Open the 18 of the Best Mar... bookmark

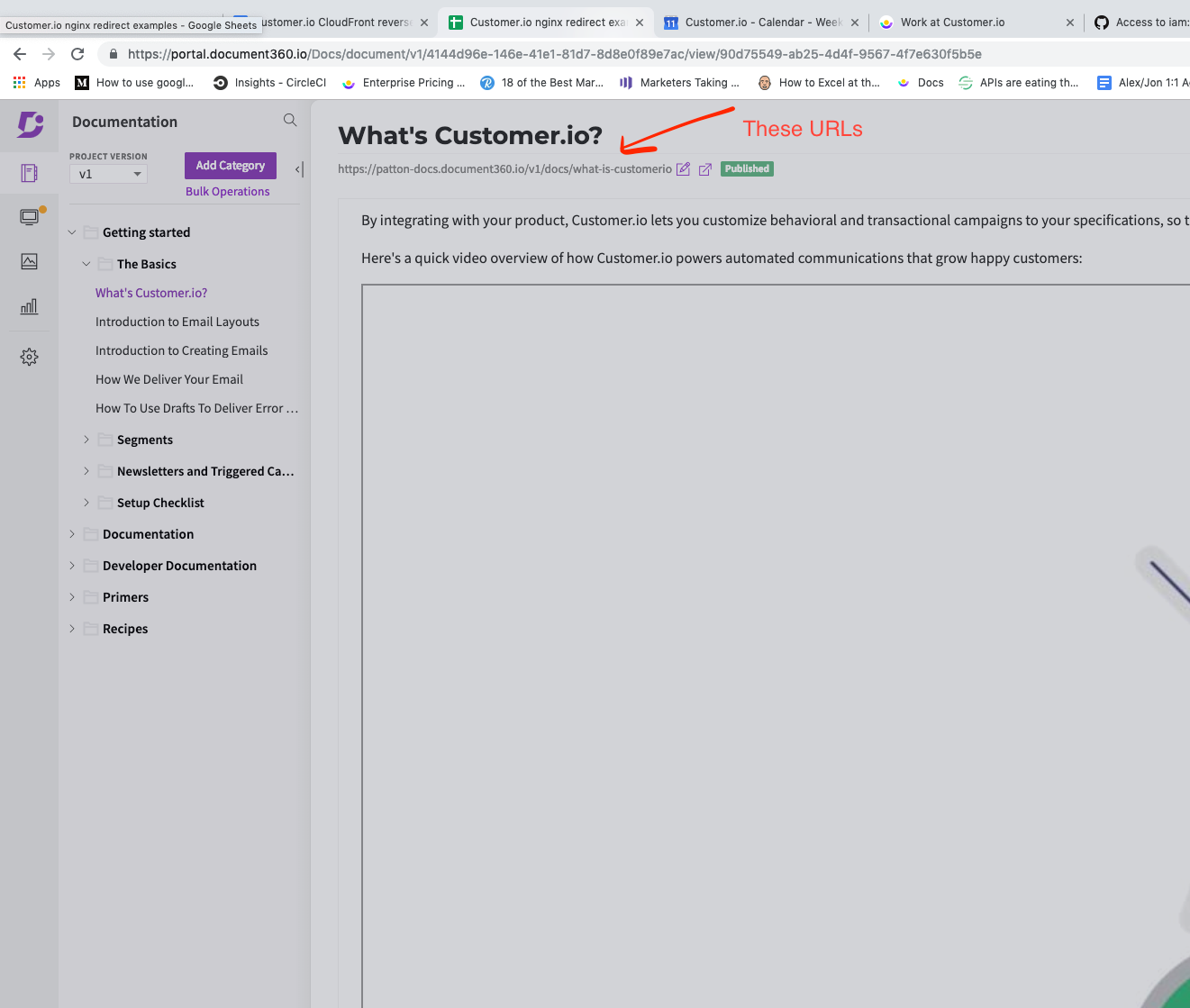pos(541,83)
